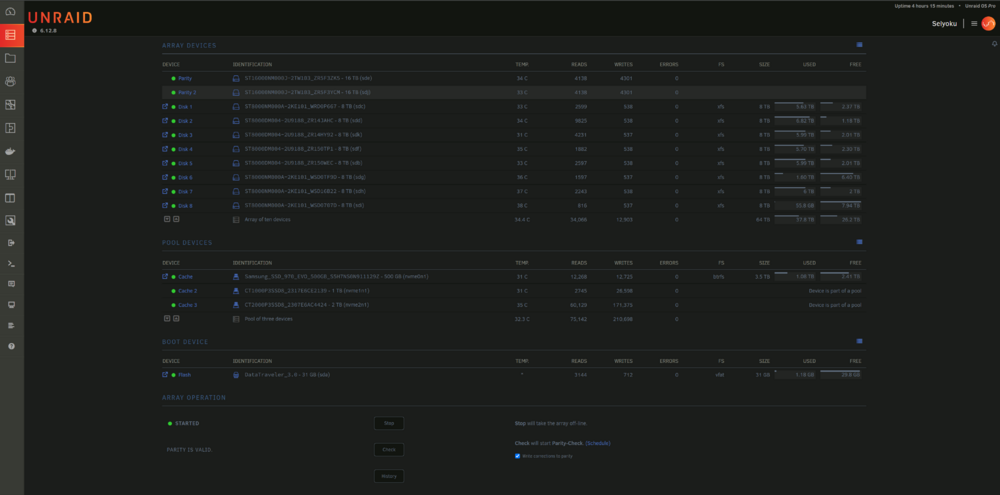This screenshot has height=495, width=1000.
Task: Click Disk 6 green status indicator
Action: tap(173, 177)
